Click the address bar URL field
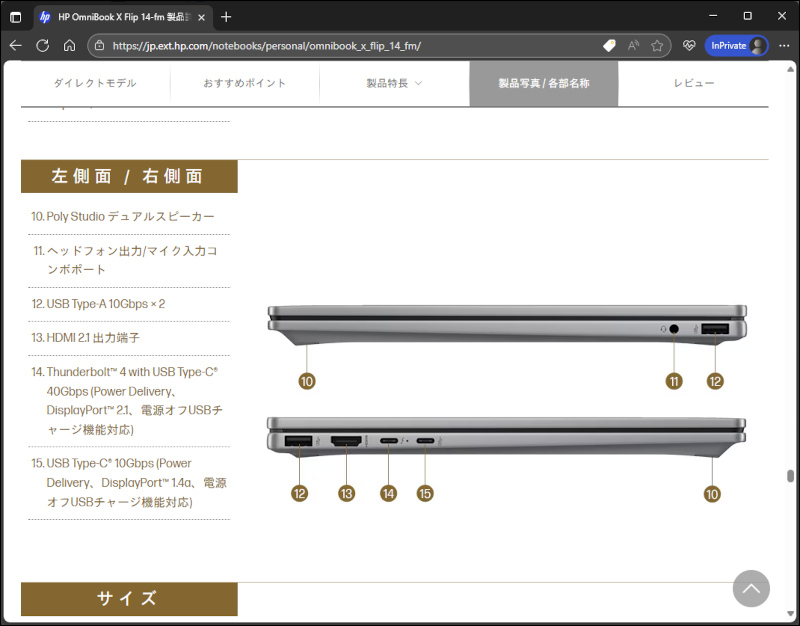The image size is (800, 626). [350, 45]
